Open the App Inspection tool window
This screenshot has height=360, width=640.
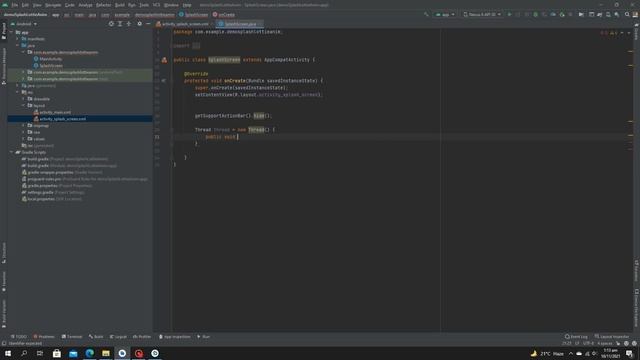[175, 337]
